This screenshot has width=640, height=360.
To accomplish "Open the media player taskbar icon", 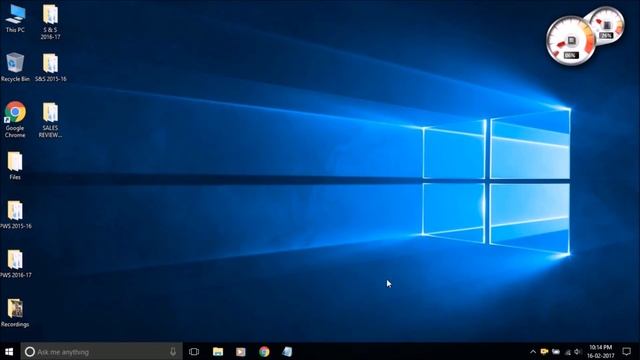I will coord(241,352).
